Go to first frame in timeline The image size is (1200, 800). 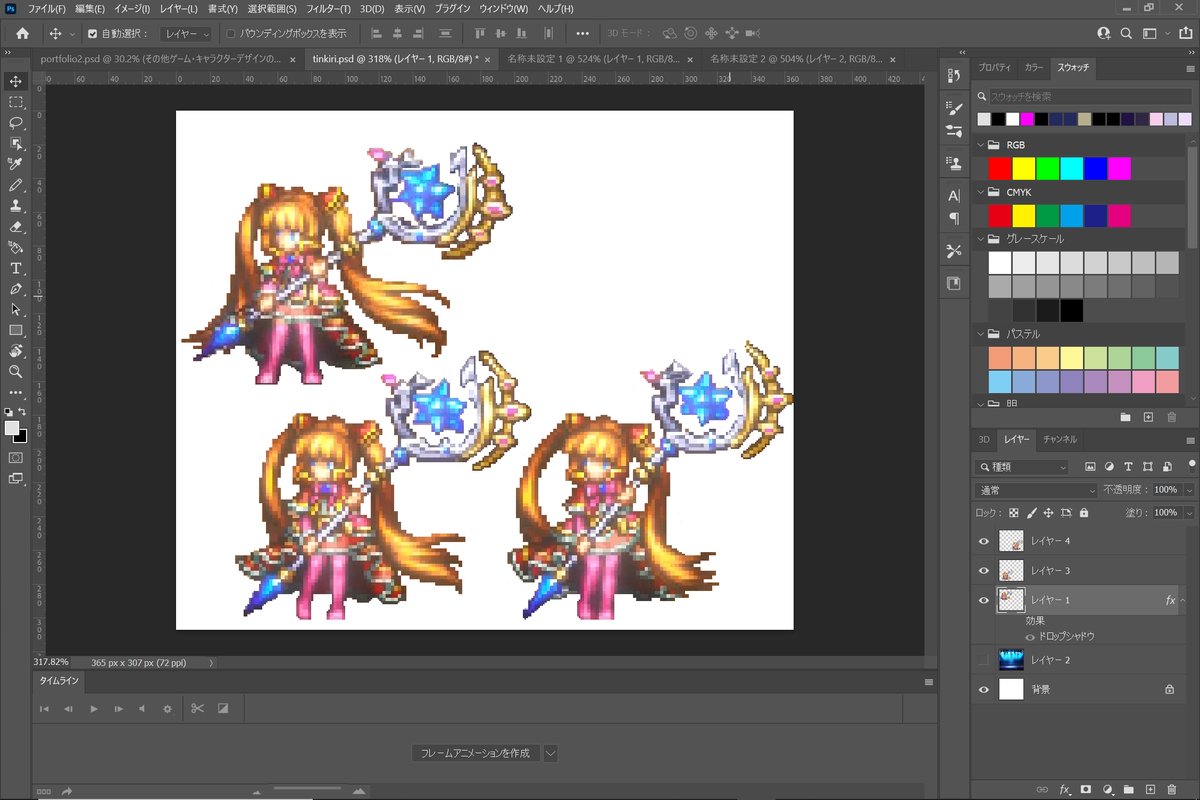[x=44, y=708]
